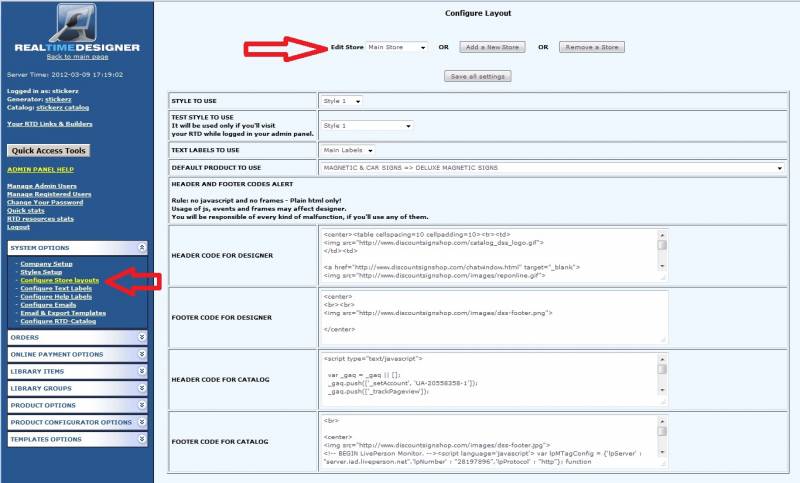Click the Server Time text
The image size is (800, 483).
[x=65, y=74]
